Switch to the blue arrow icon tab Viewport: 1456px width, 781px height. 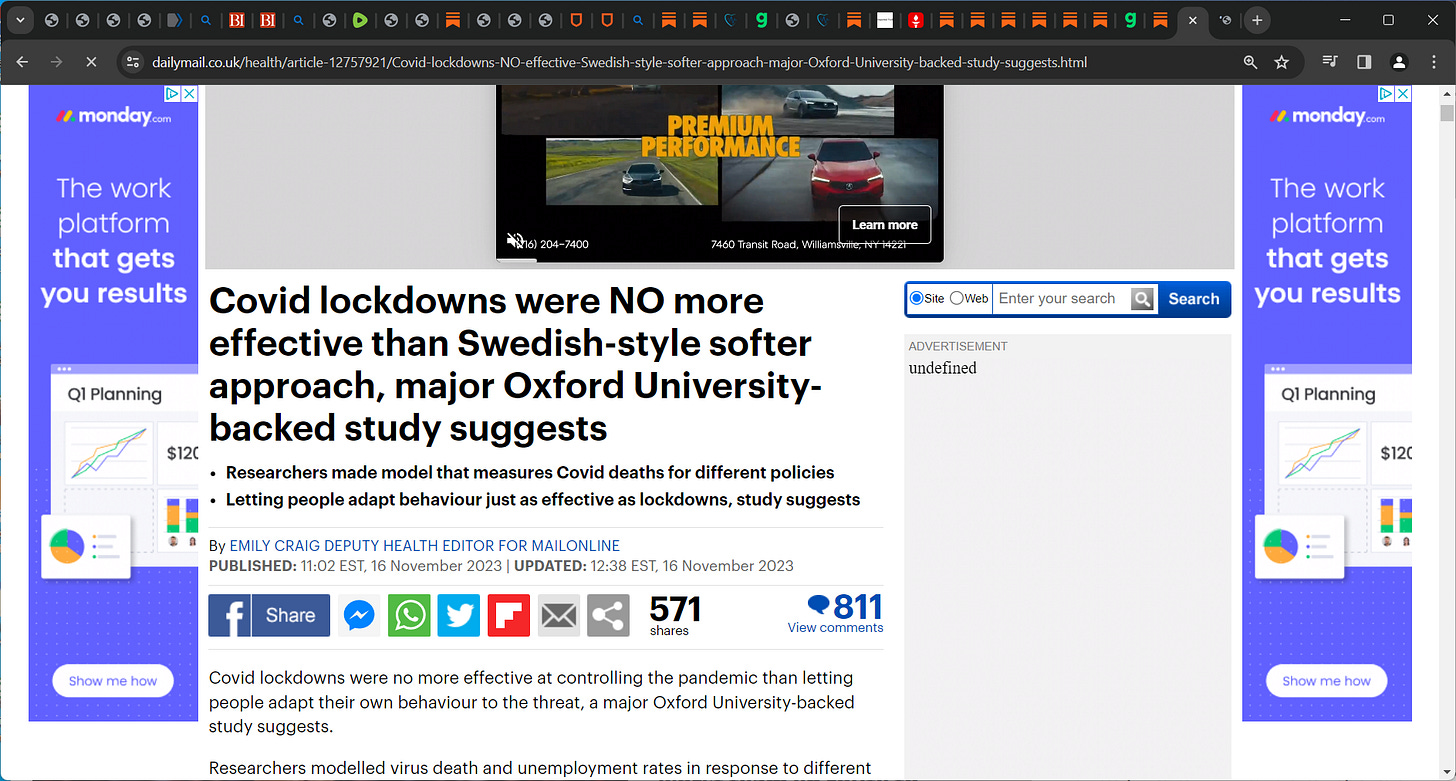coord(175,20)
